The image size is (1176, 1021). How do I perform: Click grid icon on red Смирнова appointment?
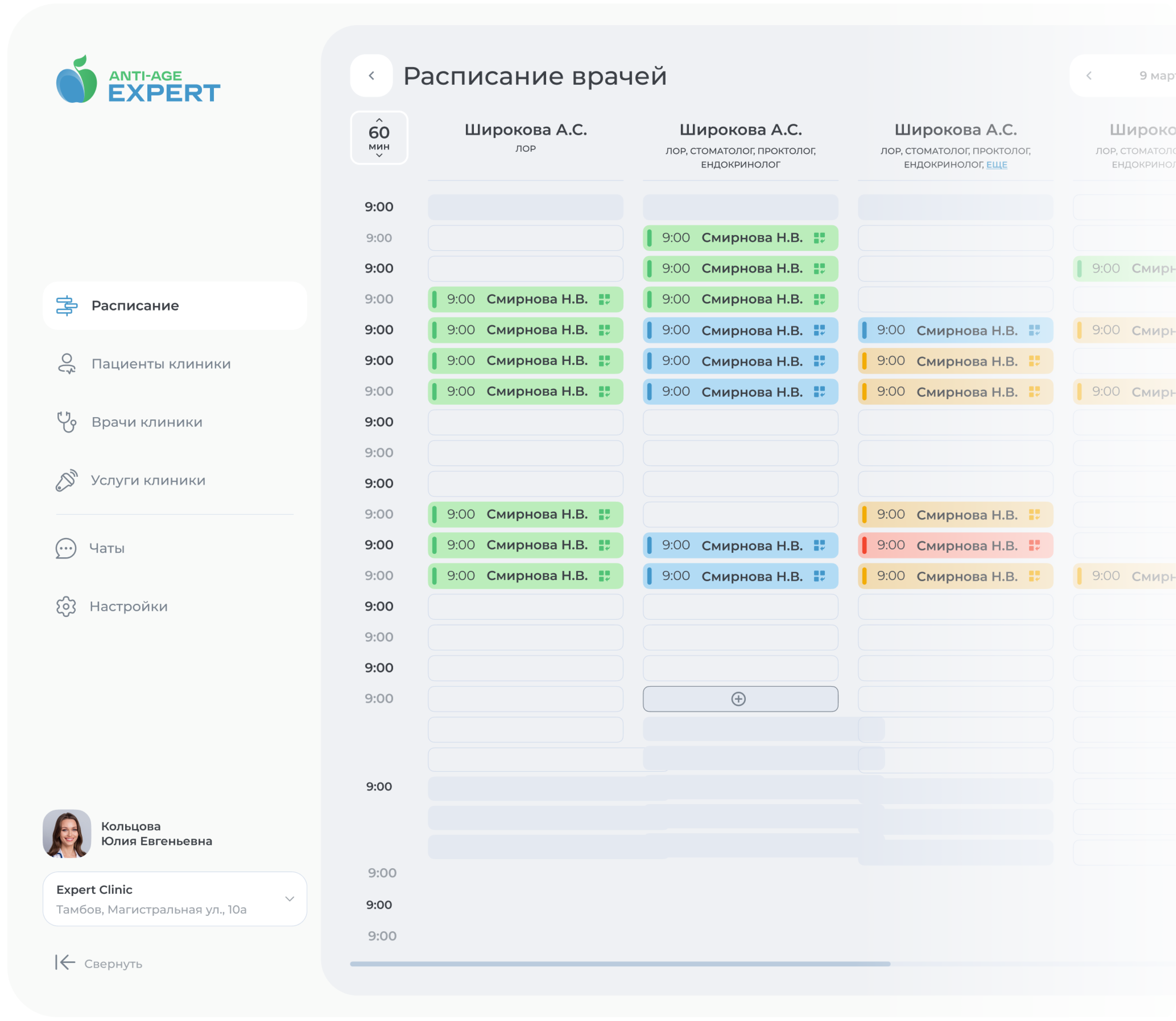[x=1034, y=545]
